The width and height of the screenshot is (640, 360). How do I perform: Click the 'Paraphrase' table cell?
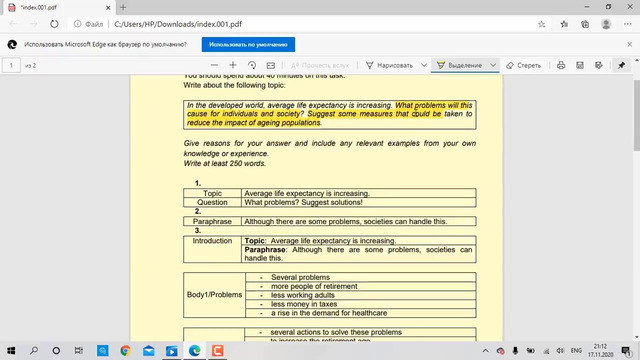[212, 221]
